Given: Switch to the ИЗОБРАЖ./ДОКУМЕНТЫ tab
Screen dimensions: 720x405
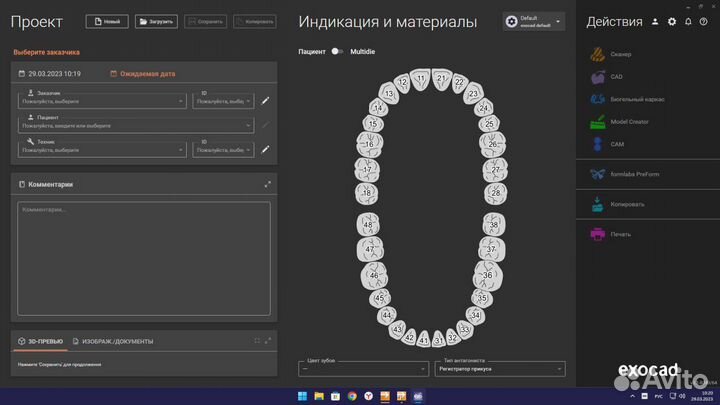Looking at the screenshot, I should [113, 341].
